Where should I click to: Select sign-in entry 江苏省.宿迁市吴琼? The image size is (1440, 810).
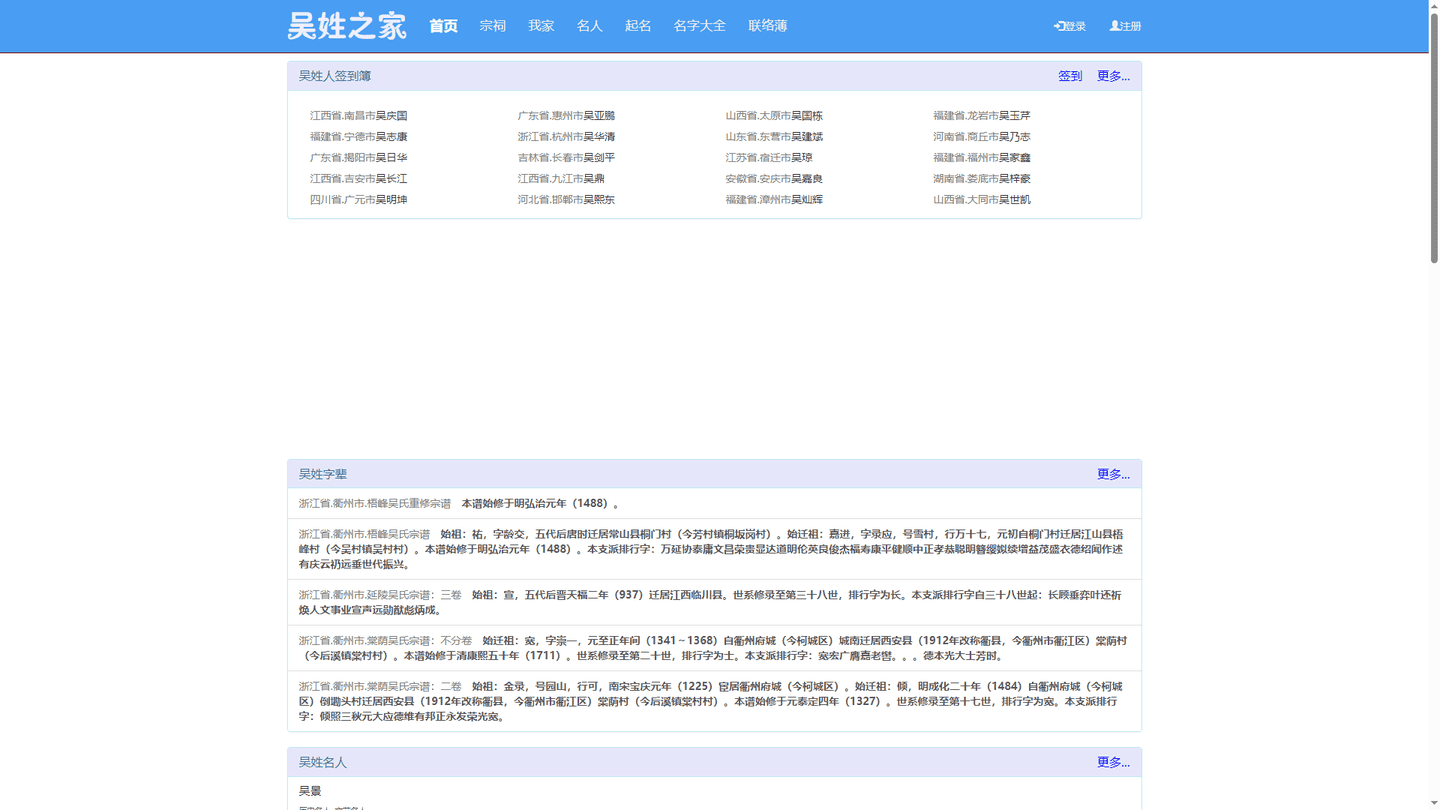pos(769,158)
